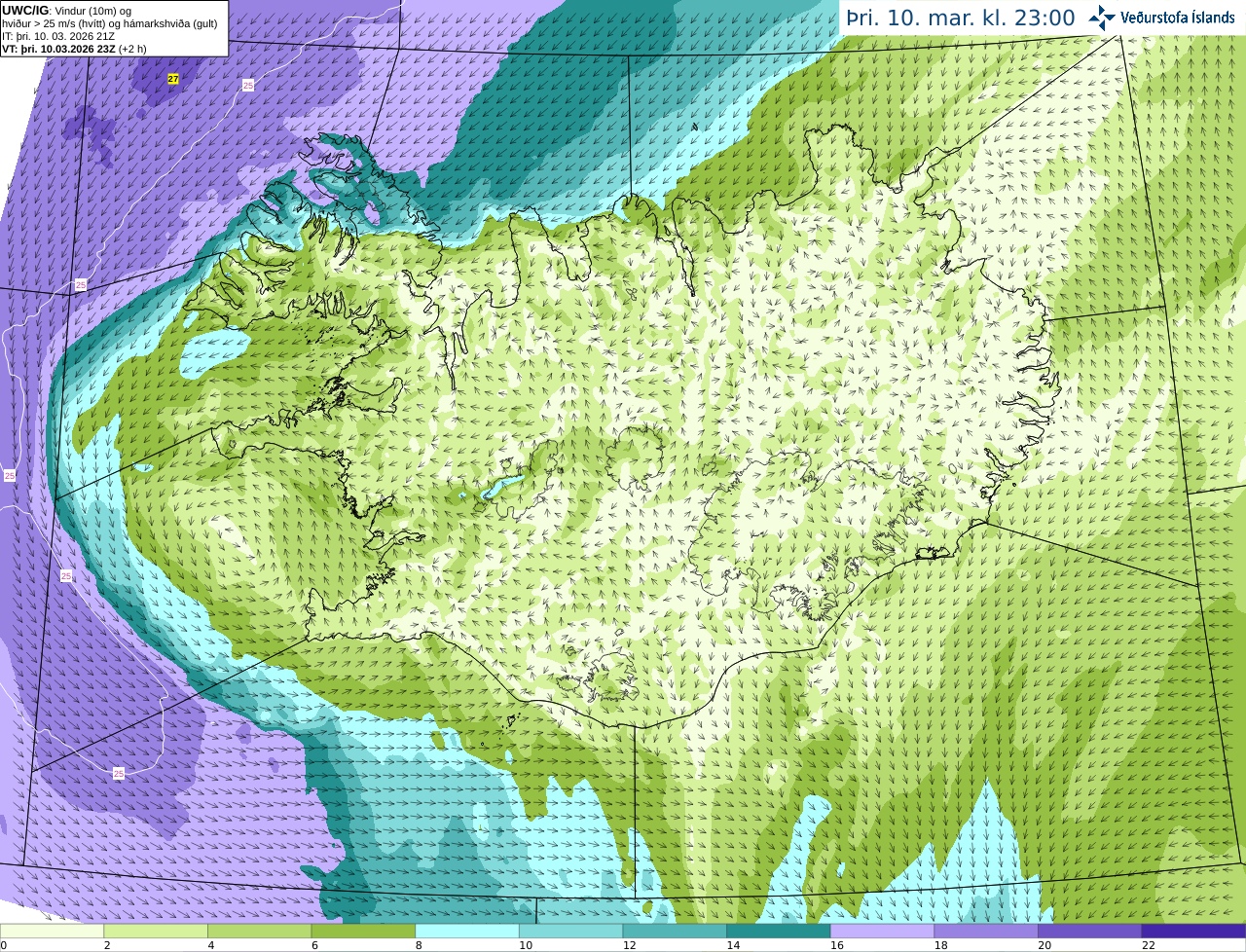Click the yellow 27 maximum gust label
The width and height of the screenshot is (1246, 952).
click(173, 79)
